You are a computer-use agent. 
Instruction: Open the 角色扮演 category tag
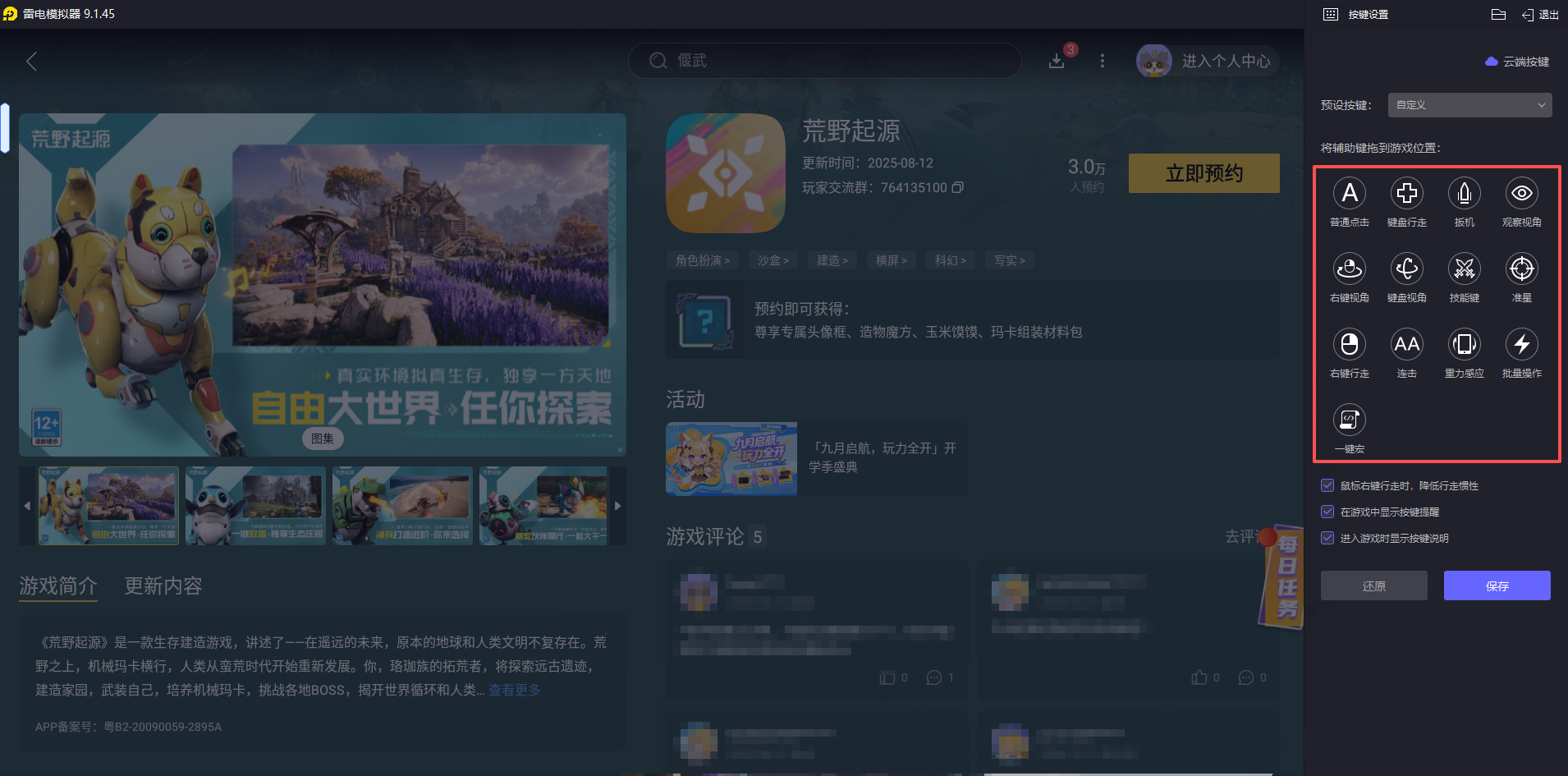click(702, 259)
